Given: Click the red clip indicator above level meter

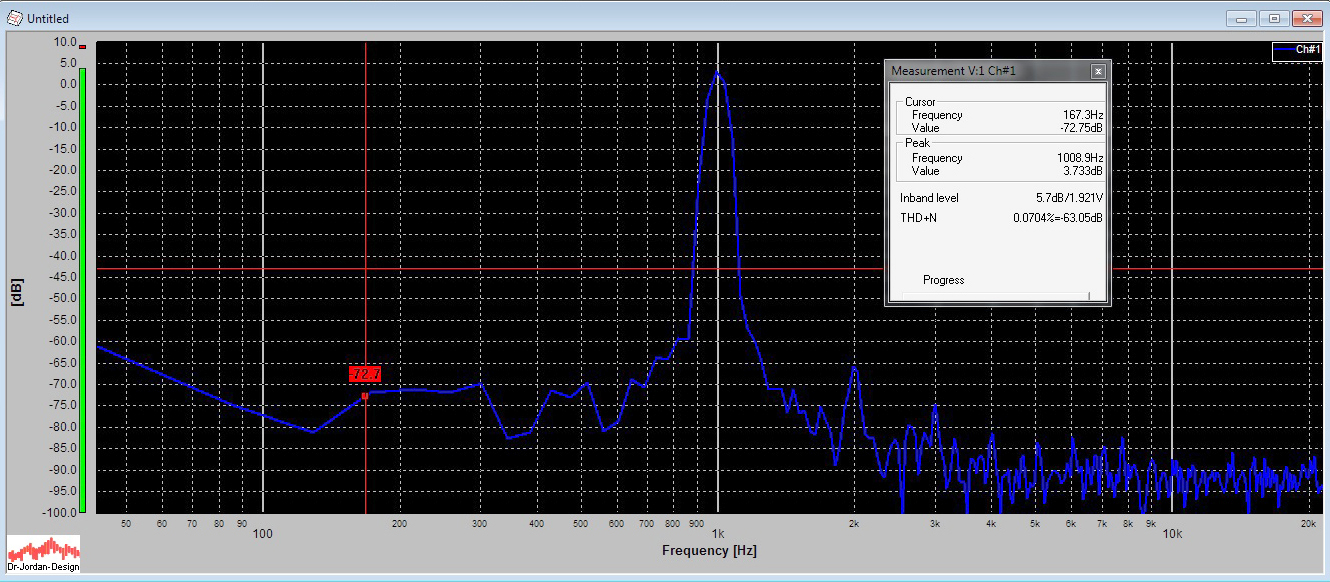Looking at the screenshot, I should coord(83,47).
